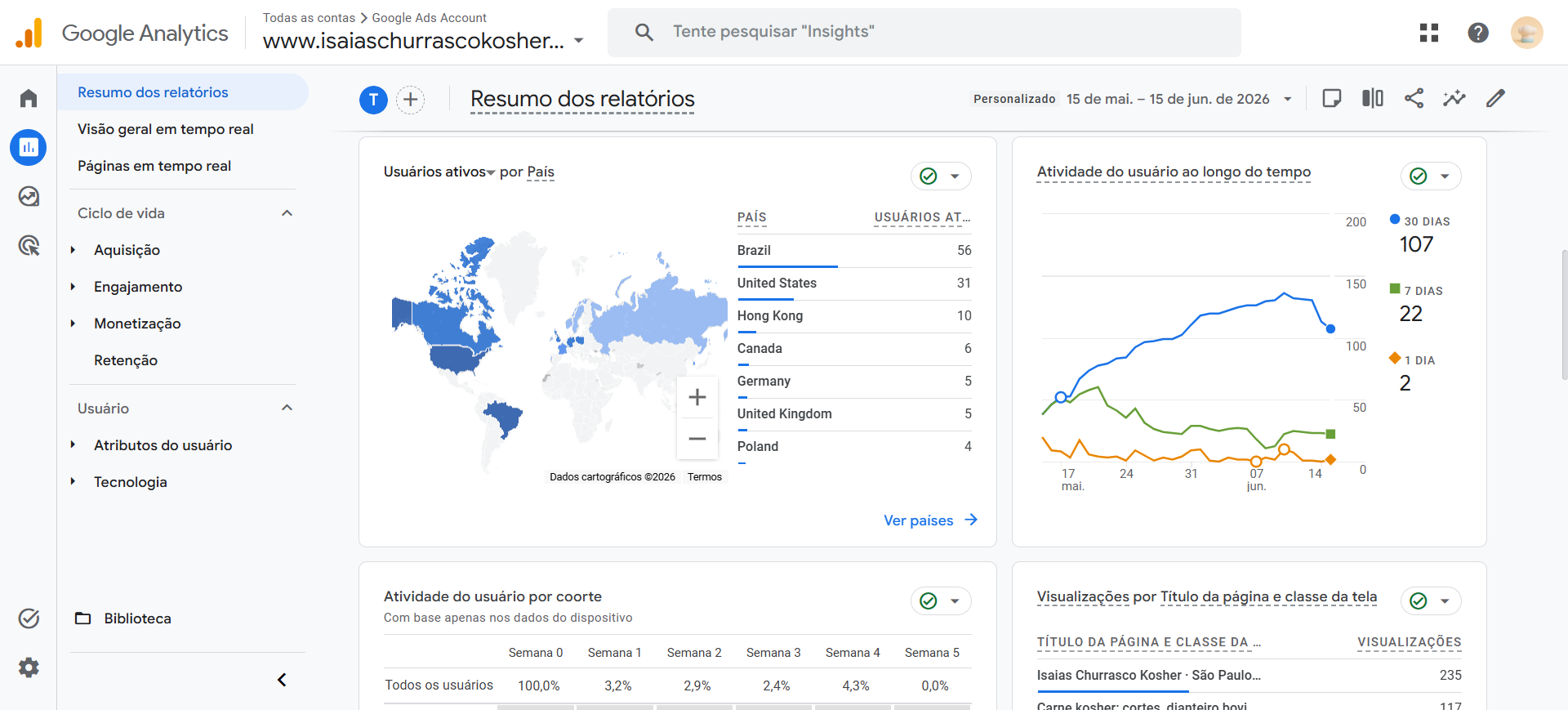Open Insights sparkline icon

[x=1454, y=99]
